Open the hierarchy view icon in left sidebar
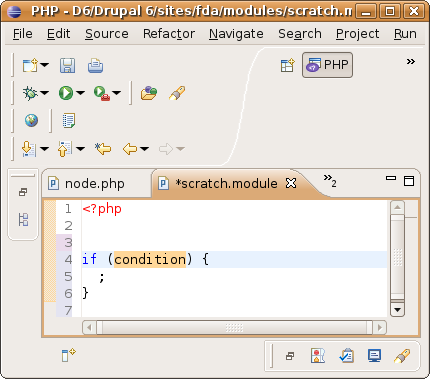Image resolution: width=430 pixels, height=379 pixels. point(23,220)
